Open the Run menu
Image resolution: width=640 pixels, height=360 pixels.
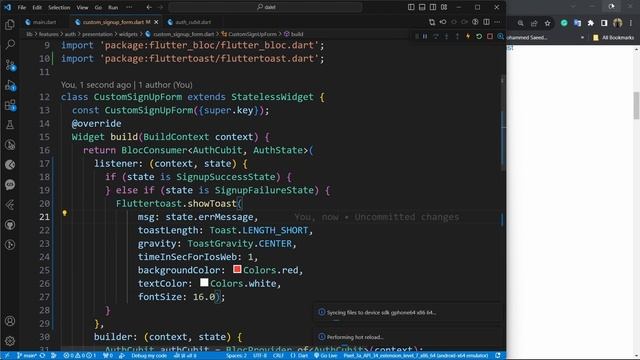113,7
